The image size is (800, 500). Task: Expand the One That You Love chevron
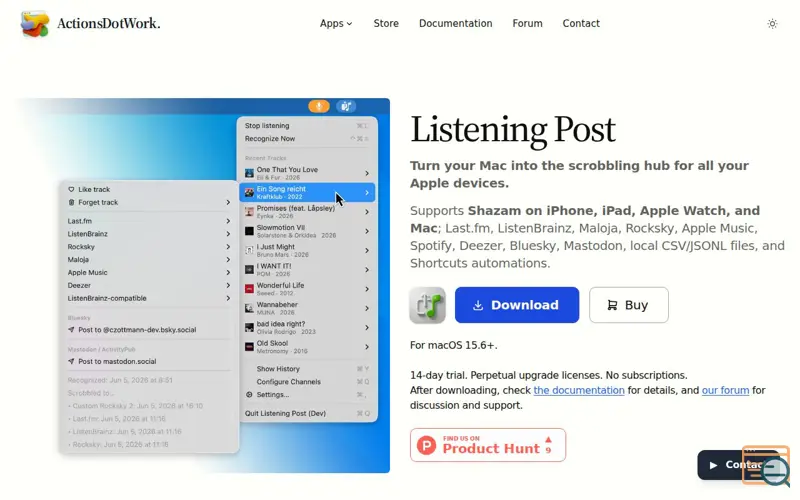[367, 173]
